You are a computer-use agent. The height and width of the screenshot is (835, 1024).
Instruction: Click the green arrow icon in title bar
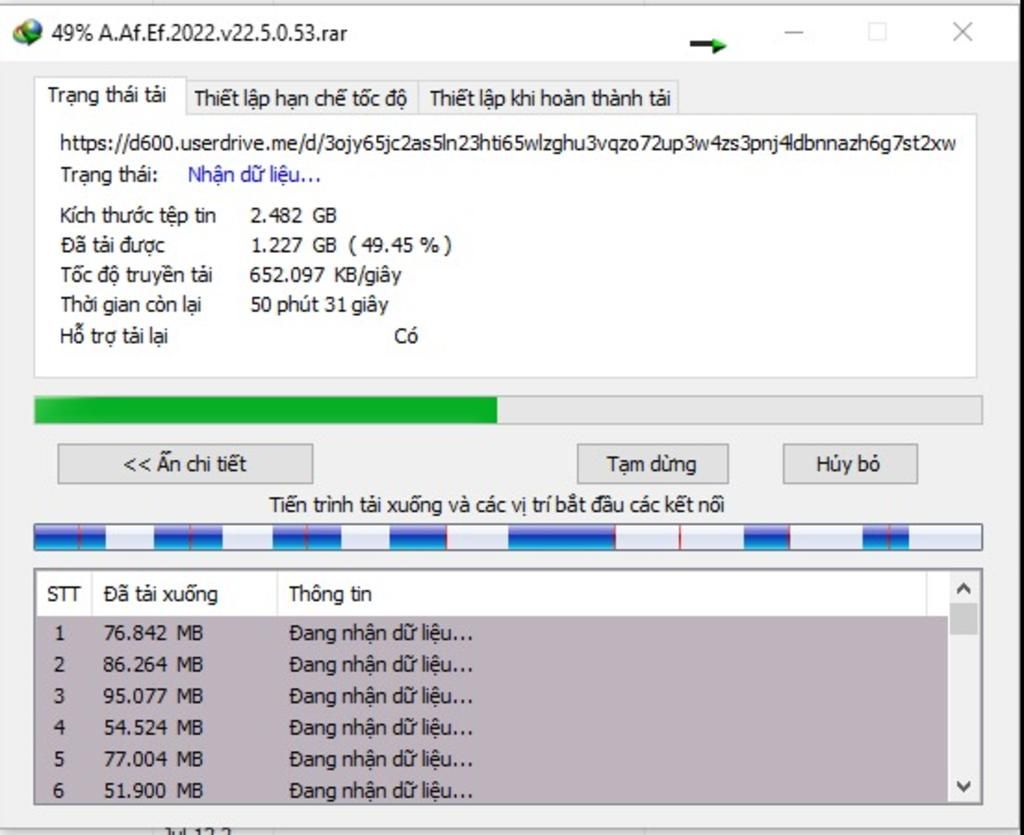709,45
